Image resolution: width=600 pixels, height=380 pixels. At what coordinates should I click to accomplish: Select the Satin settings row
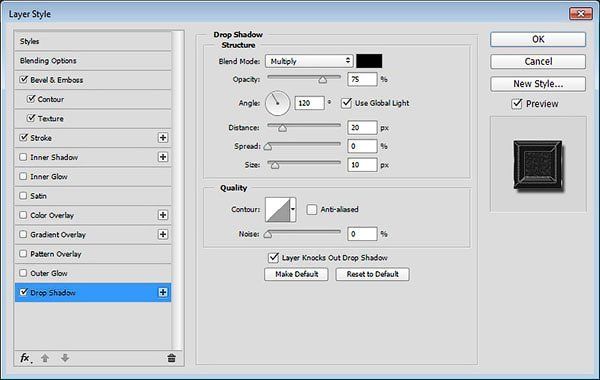click(93, 196)
